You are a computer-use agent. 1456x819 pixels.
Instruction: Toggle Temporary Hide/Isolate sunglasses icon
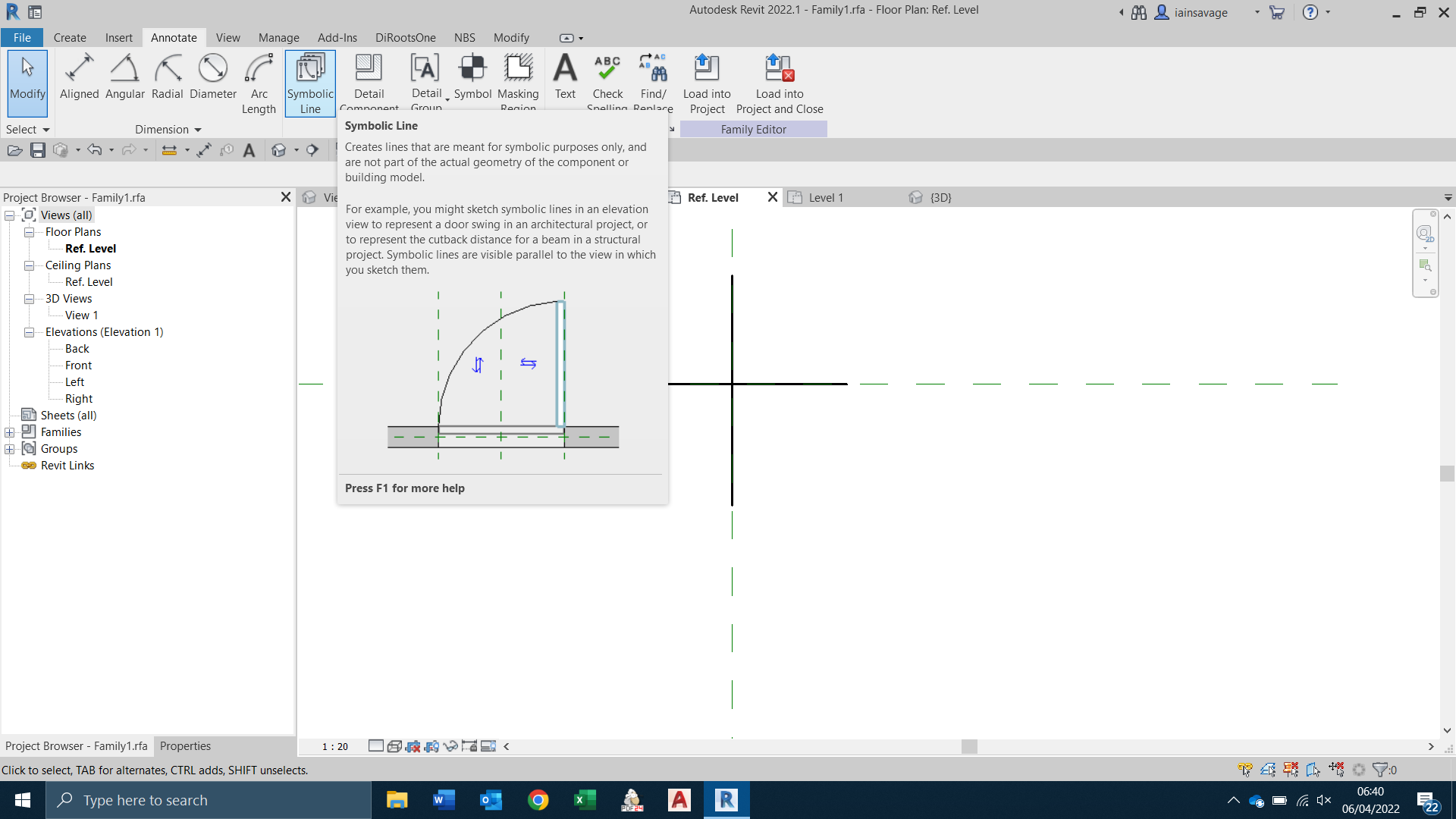point(450,746)
